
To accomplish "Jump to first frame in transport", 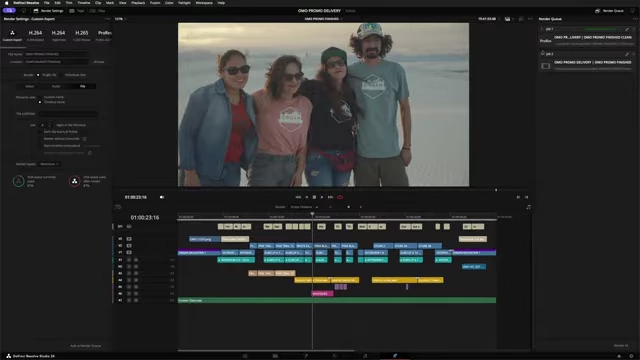I will point(298,197).
